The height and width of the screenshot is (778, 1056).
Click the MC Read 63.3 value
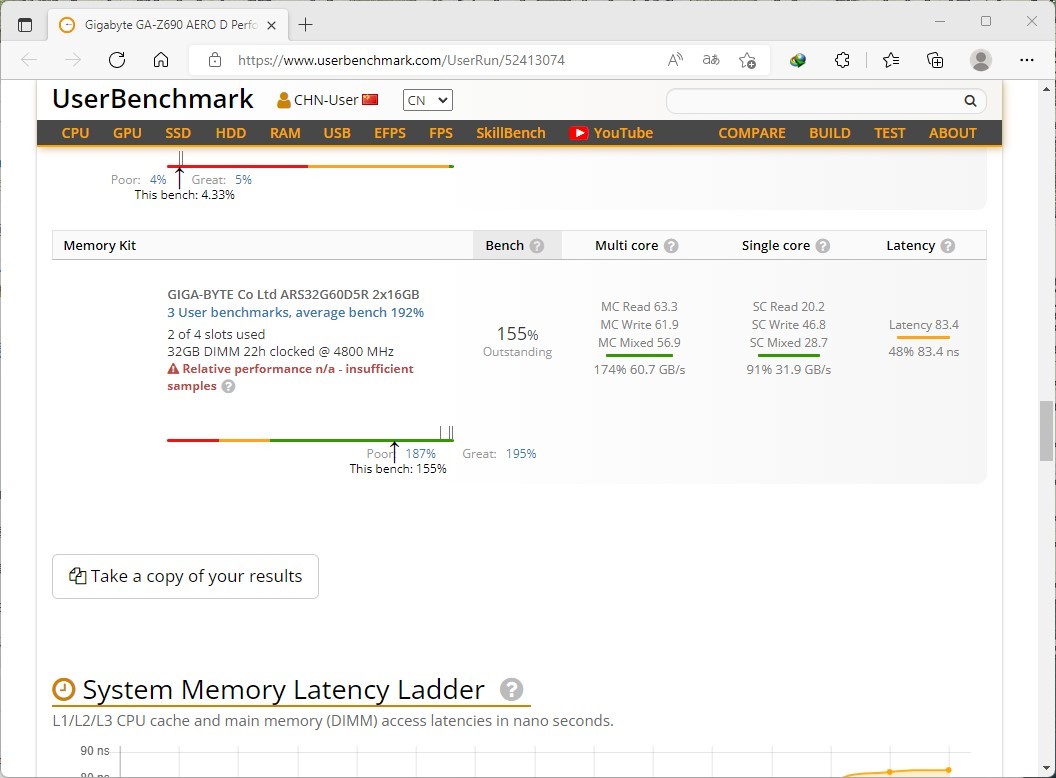pos(639,306)
